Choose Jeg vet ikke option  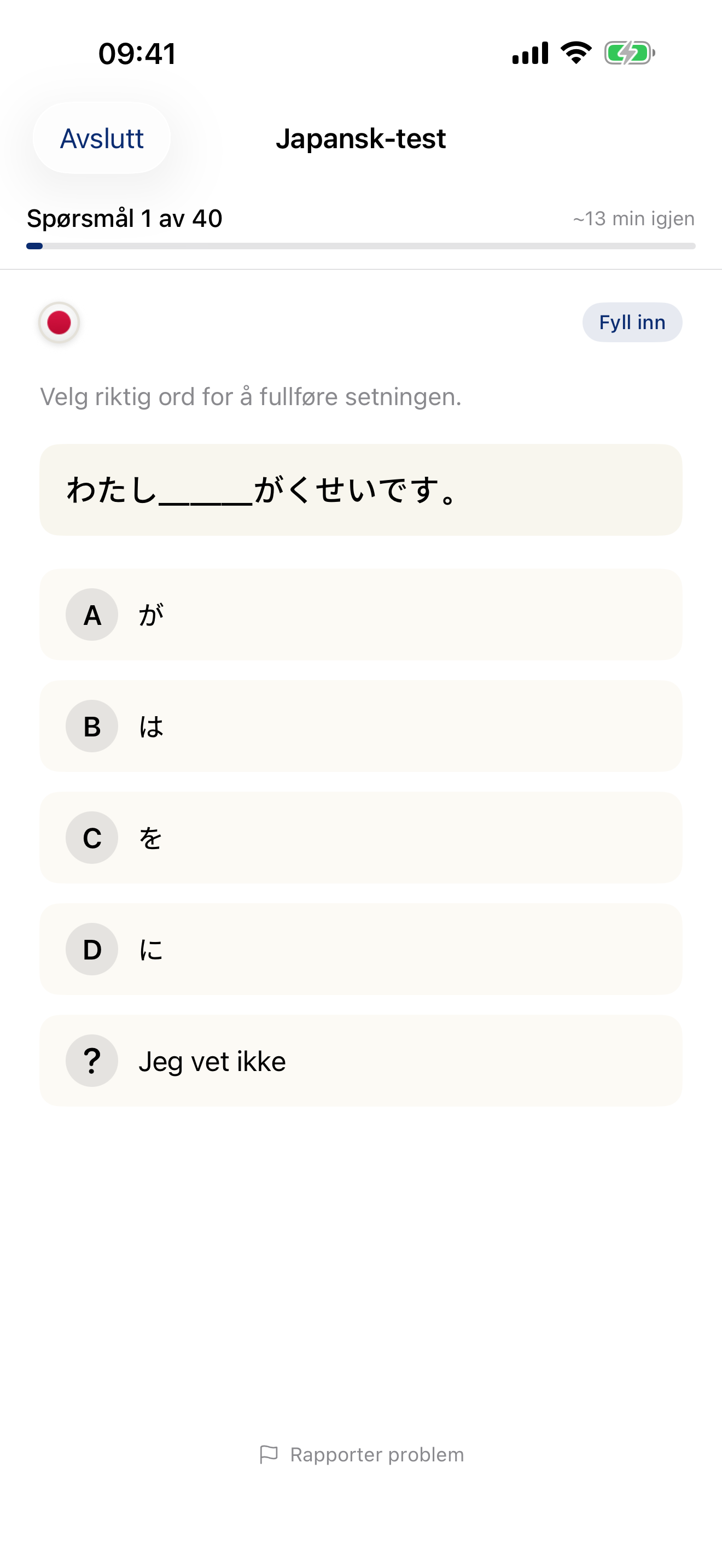tap(361, 1060)
